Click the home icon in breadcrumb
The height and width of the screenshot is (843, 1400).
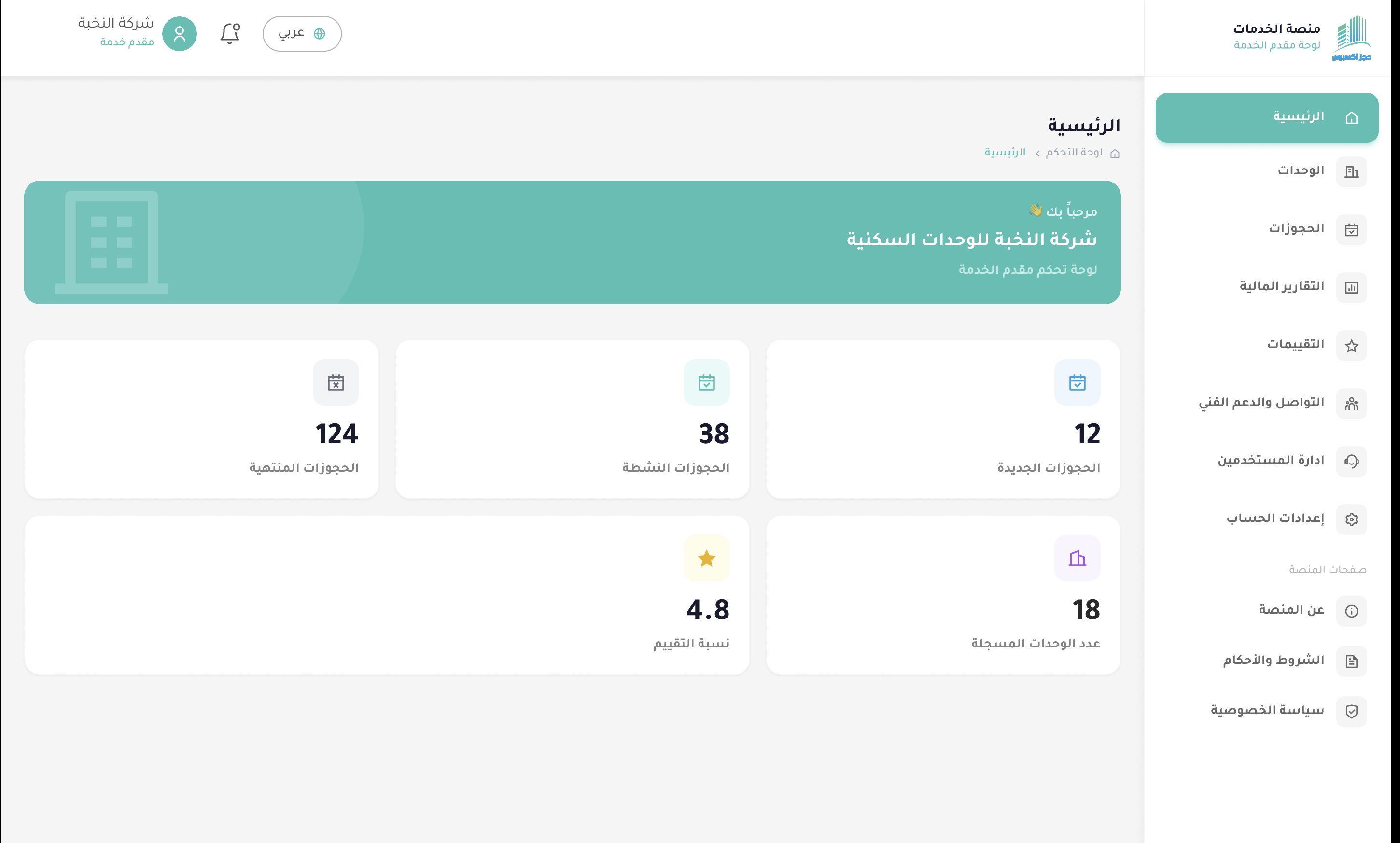point(1114,153)
